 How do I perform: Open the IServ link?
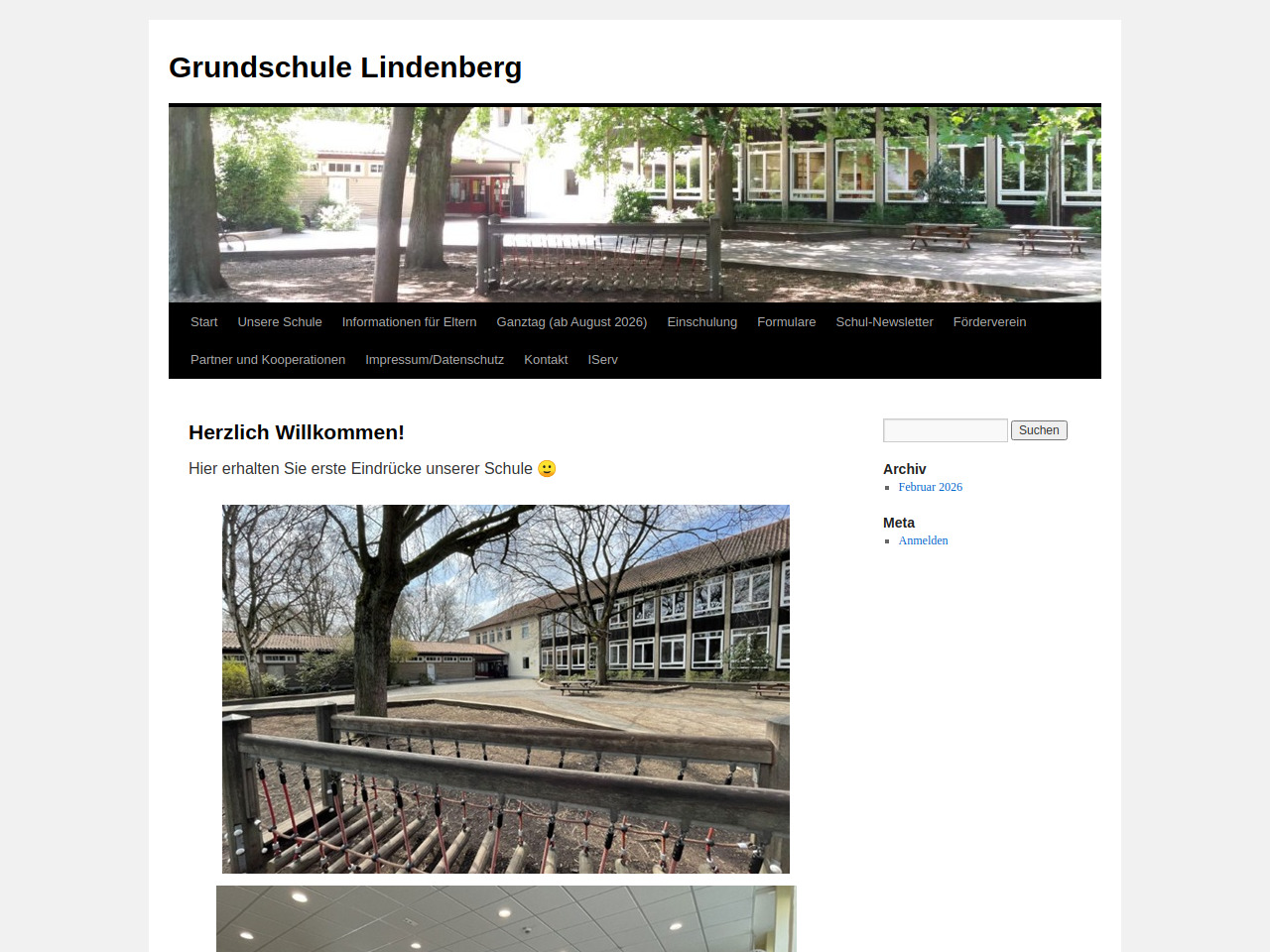coord(602,360)
